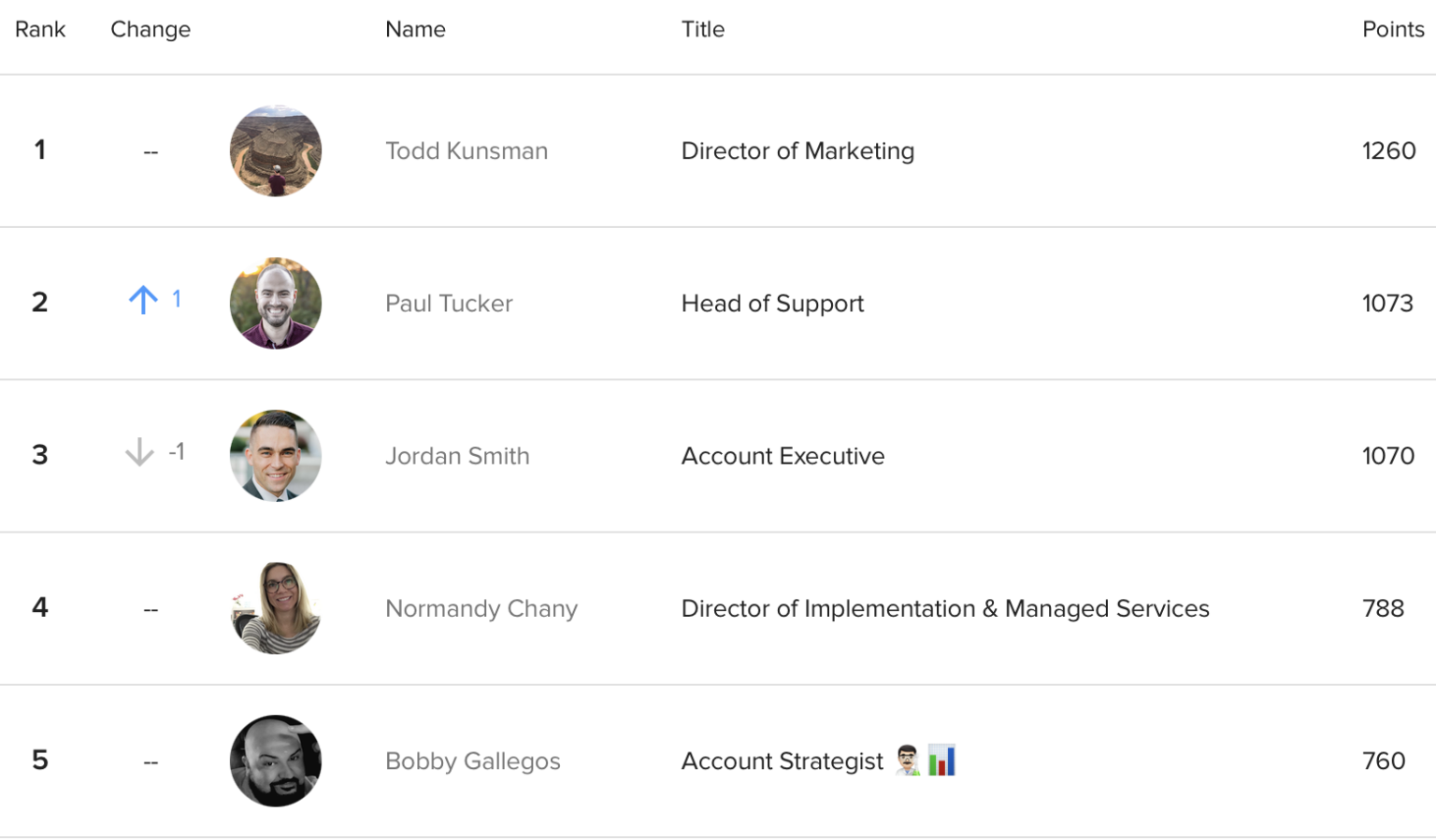This screenshot has height=840, width=1436.
Task: Open Todd Kunsman's profile picture
Action: pyautogui.click(x=275, y=150)
